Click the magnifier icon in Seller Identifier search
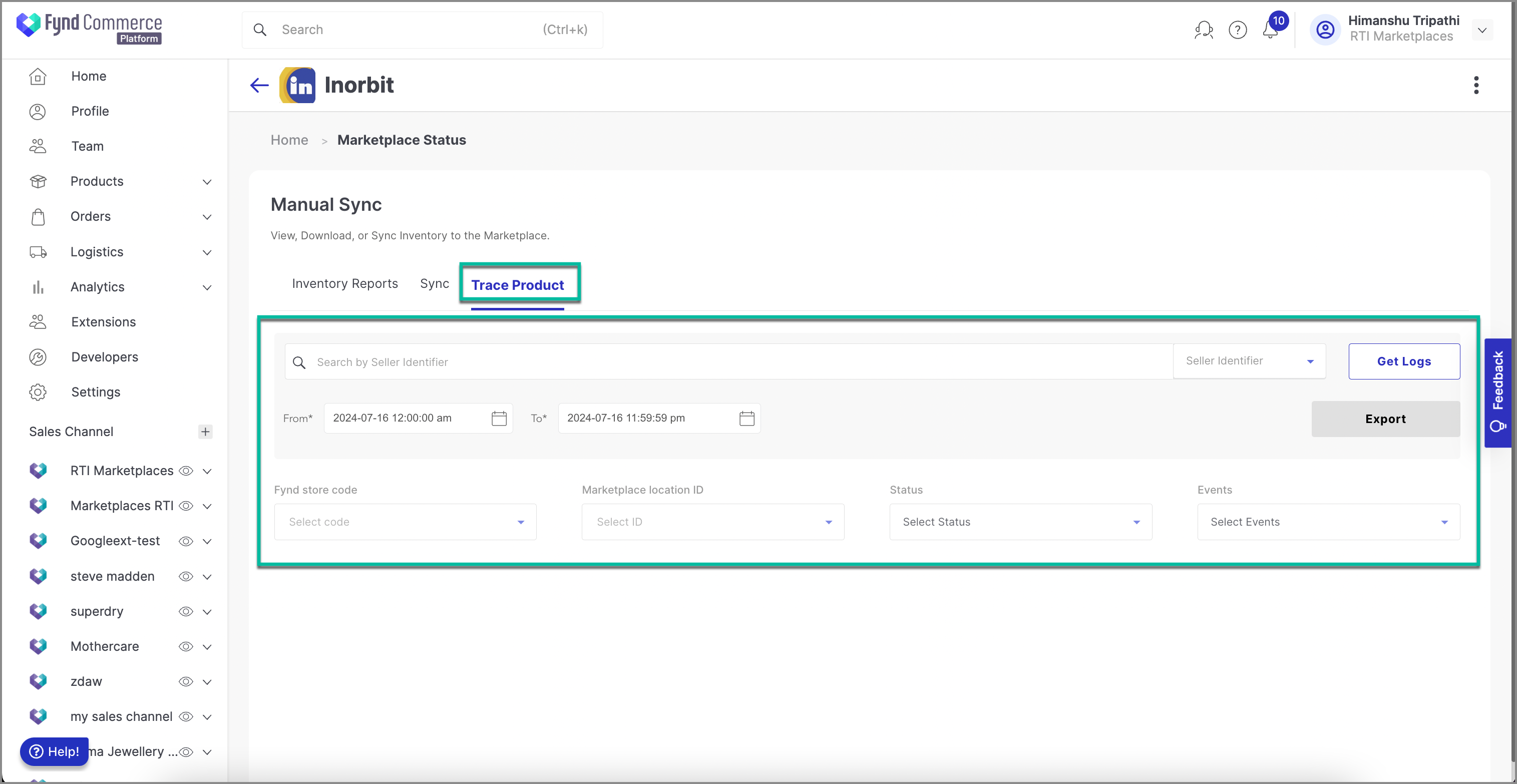The width and height of the screenshot is (1517, 784). point(299,362)
